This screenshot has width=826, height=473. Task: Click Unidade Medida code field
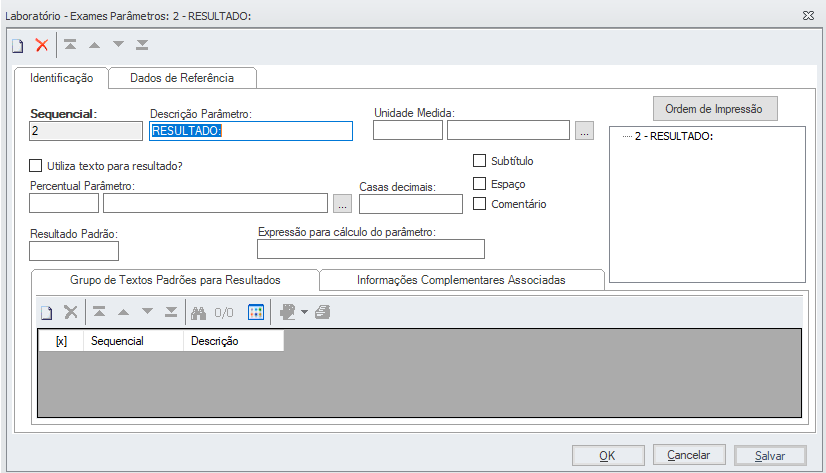click(408, 130)
